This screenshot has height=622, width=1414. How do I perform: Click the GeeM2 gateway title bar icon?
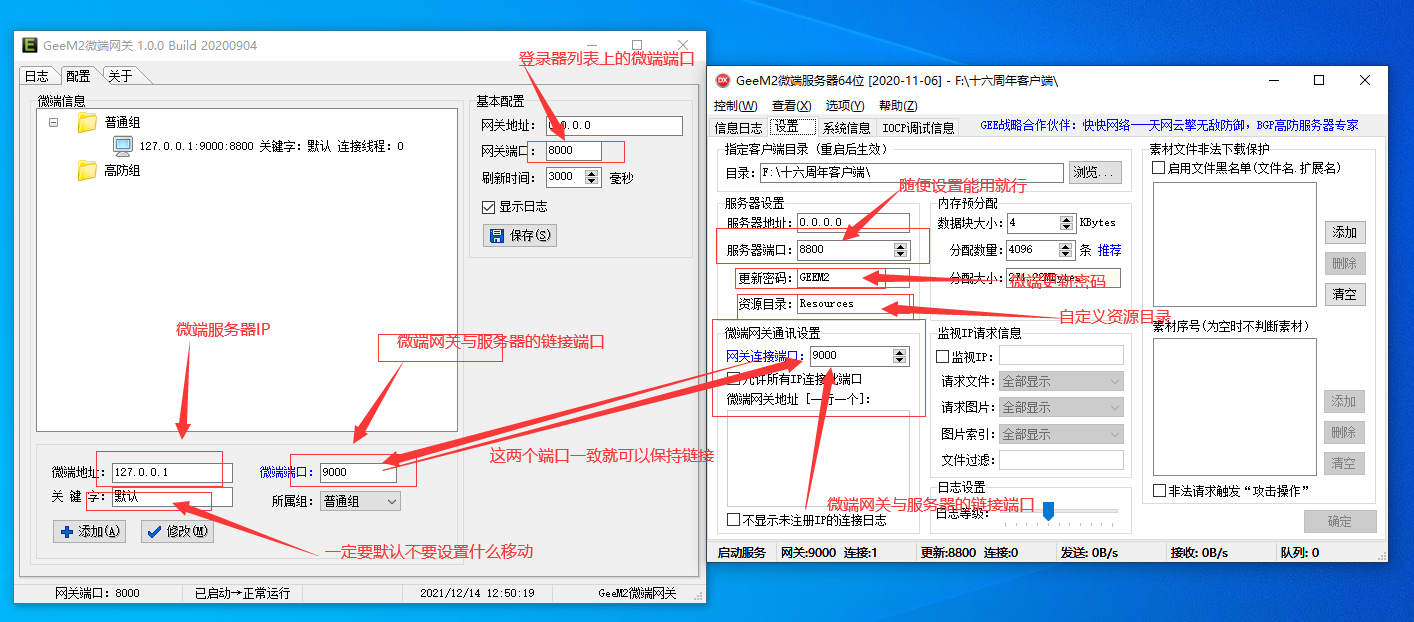[30, 45]
